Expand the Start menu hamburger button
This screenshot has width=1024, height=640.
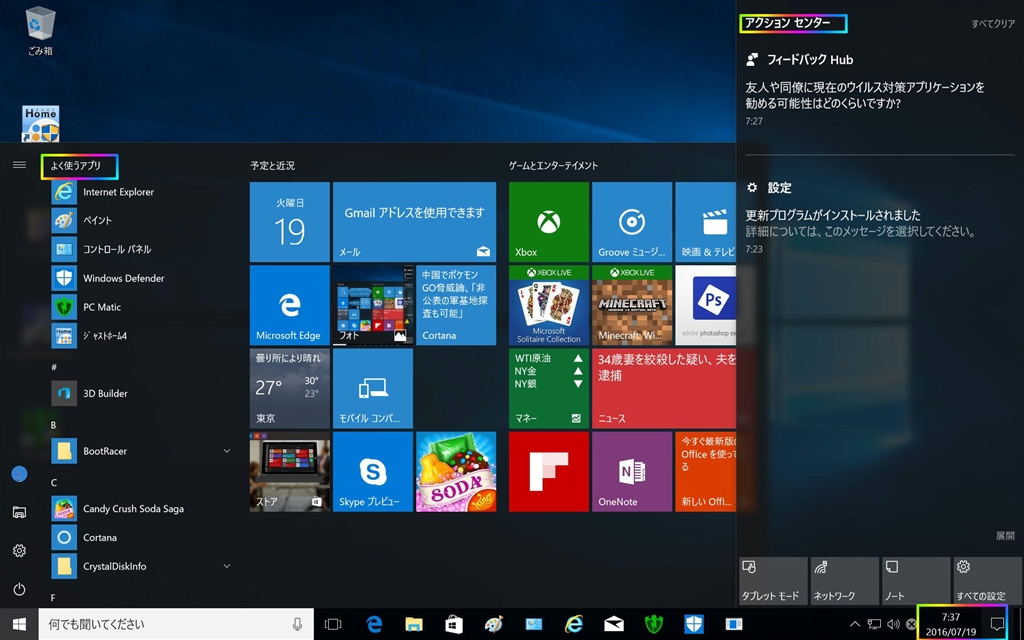point(19,164)
